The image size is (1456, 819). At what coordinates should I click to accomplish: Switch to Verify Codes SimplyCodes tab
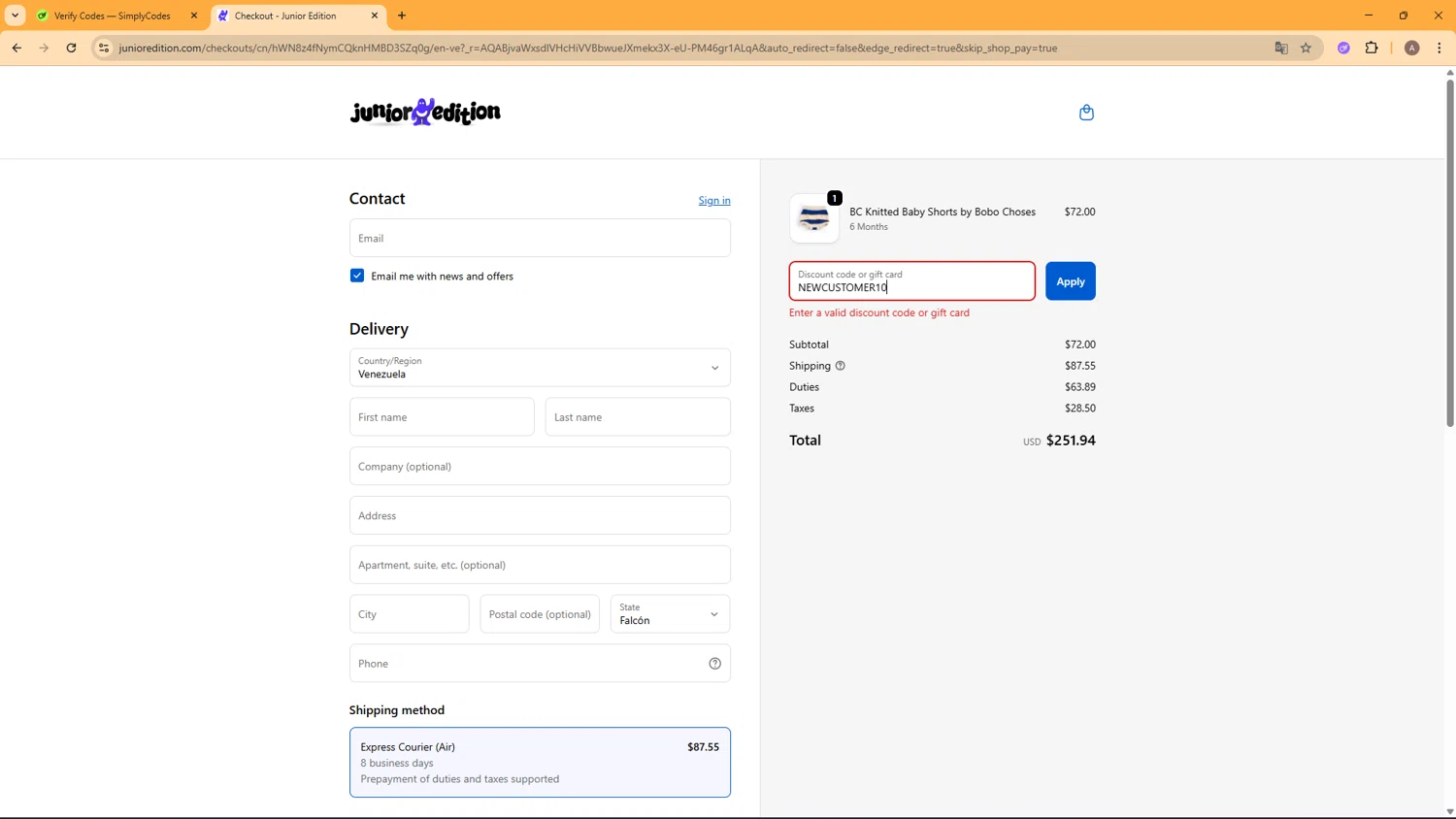116,16
